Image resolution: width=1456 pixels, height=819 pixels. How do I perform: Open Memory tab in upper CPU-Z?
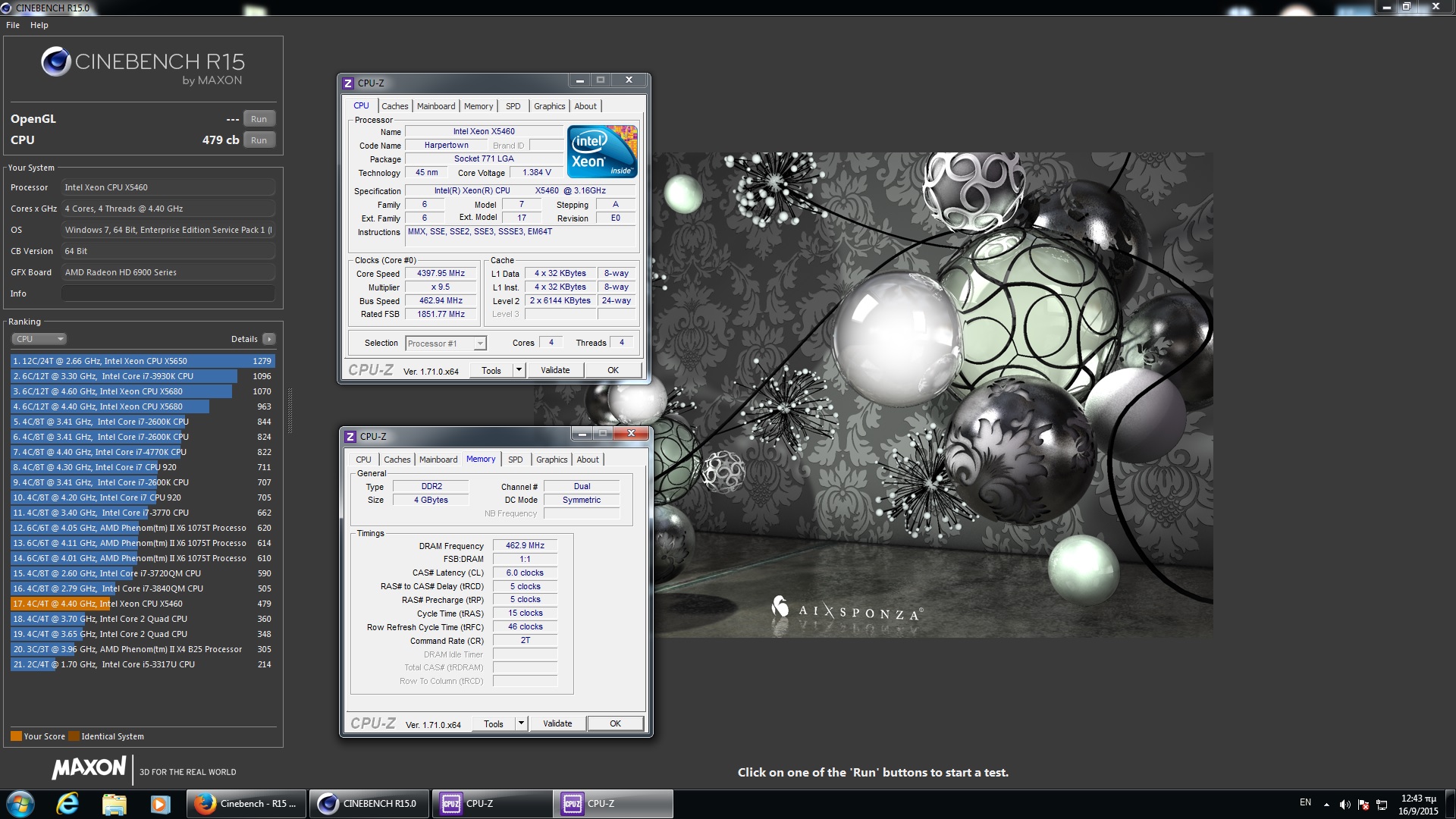click(x=479, y=106)
